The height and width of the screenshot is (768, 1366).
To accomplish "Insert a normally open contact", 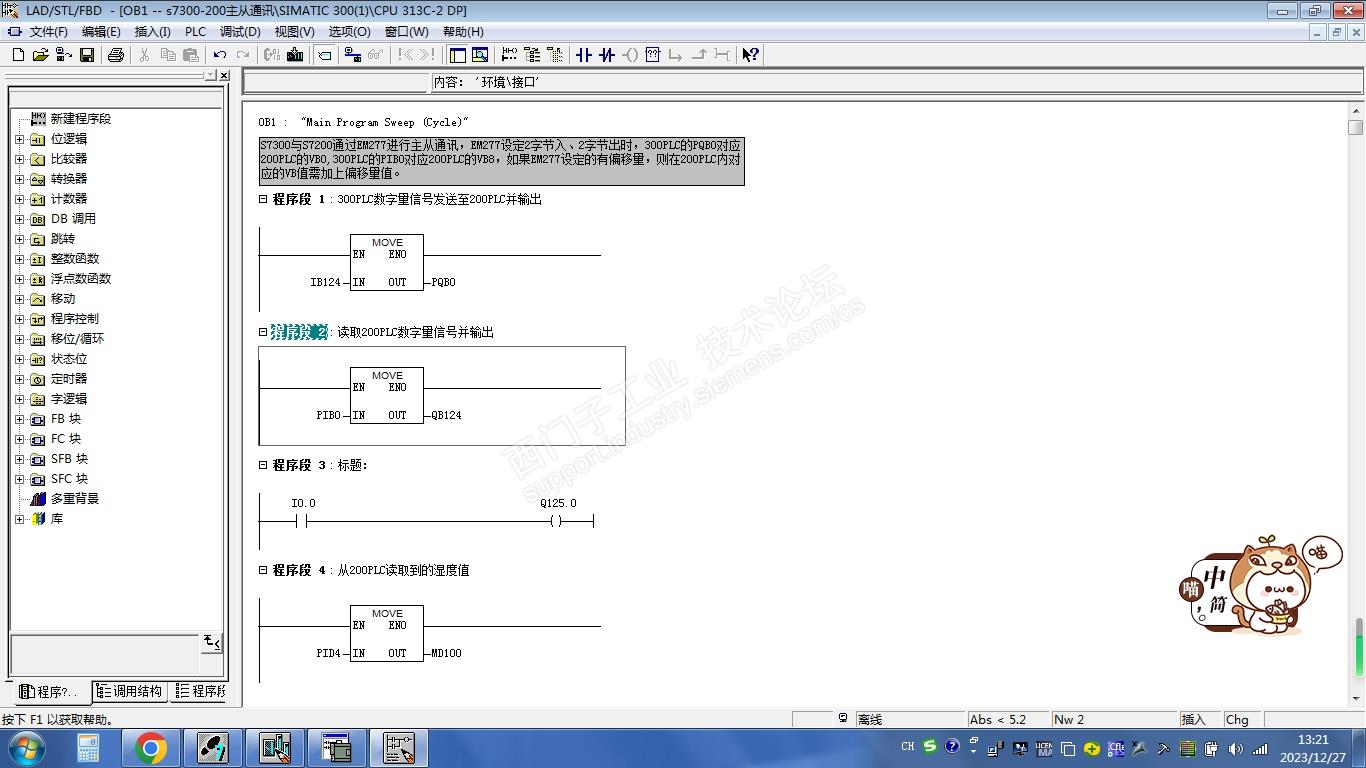I will pos(584,55).
